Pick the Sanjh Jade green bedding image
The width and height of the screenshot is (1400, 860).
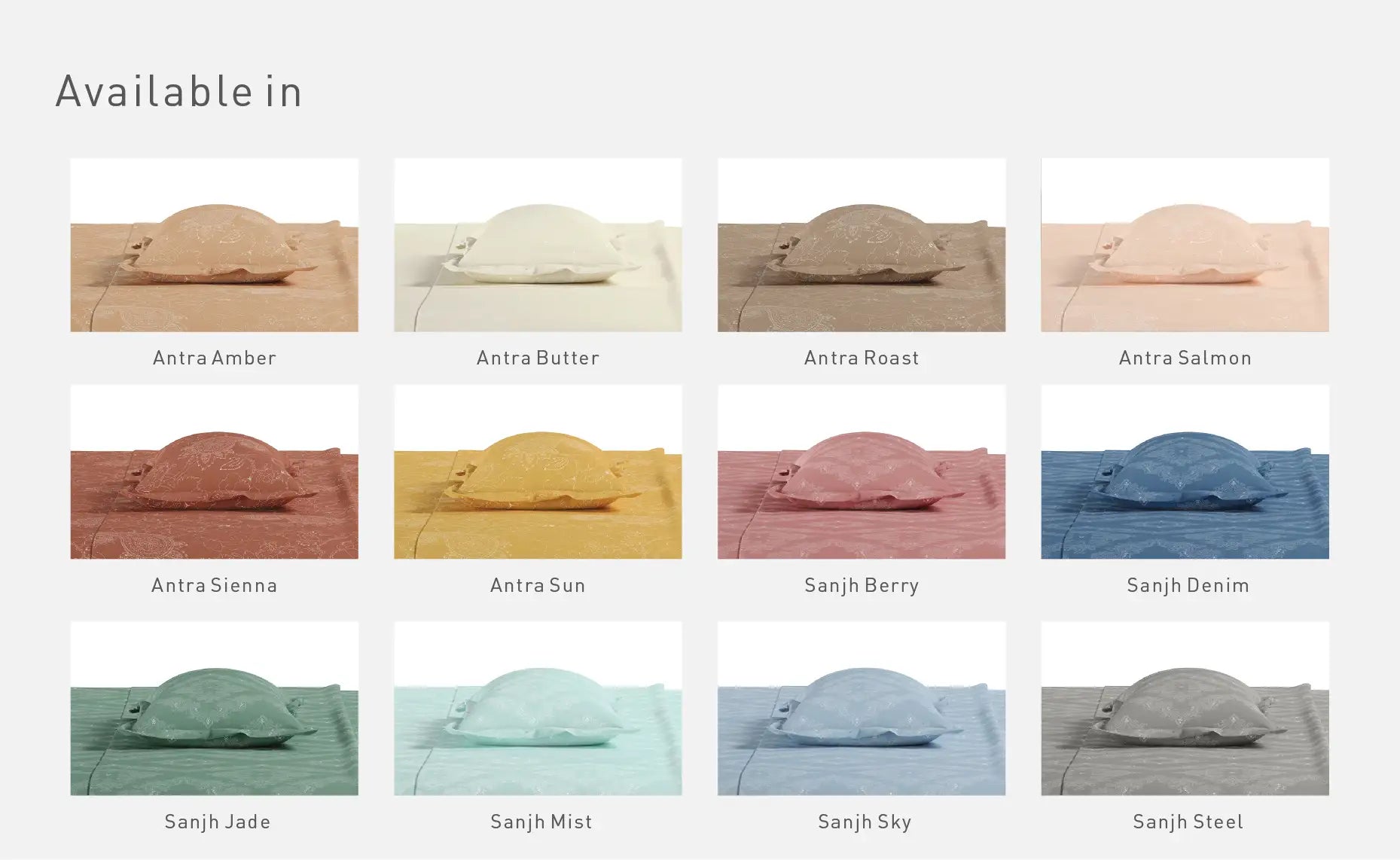[215, 709]
